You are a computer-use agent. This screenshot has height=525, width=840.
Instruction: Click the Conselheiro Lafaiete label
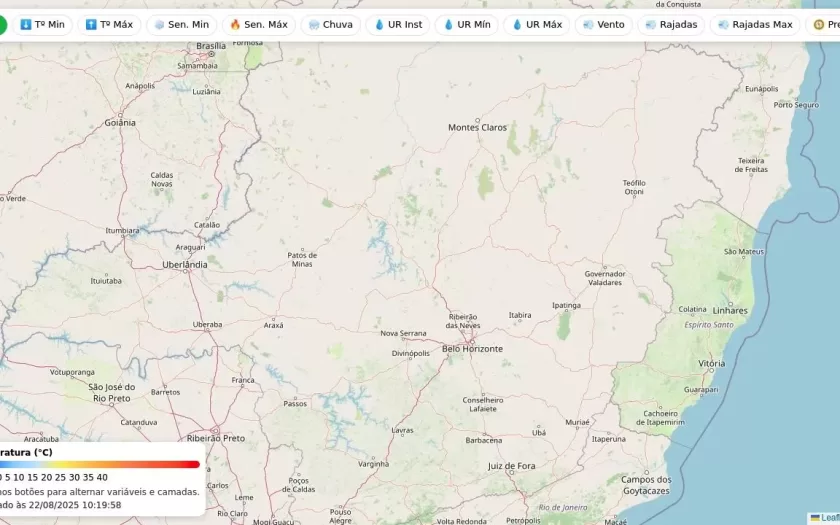[483, 404]
